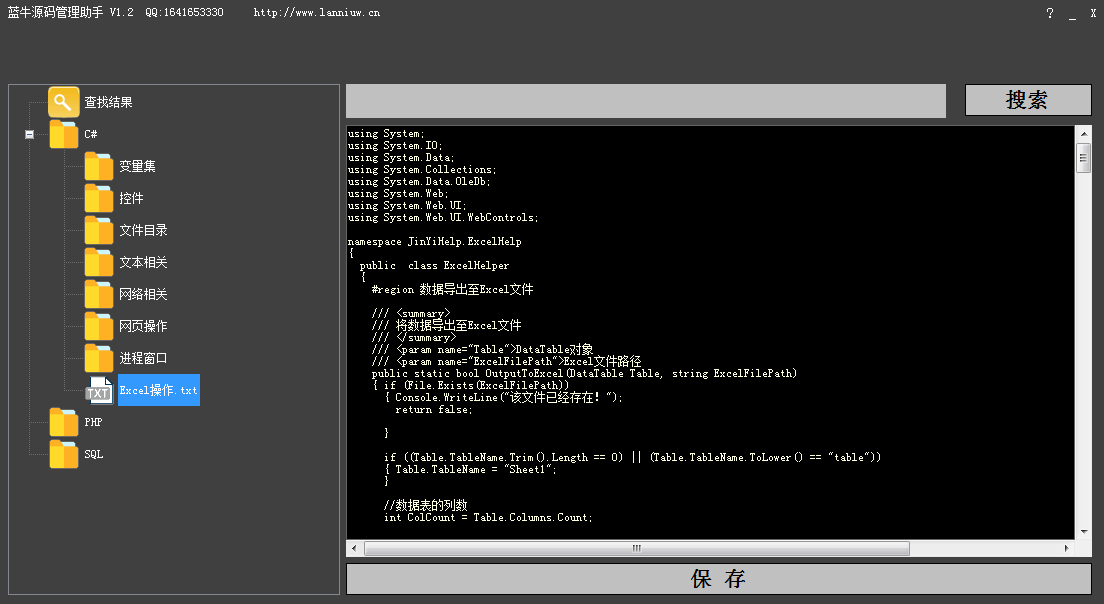Click the C# folder icon
This screenshot has width=1104, height=604.
[64, 134]
